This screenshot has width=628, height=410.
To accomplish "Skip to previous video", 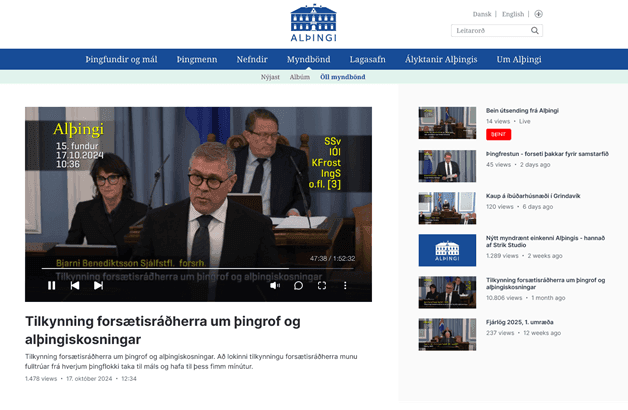I will (75, 285).
